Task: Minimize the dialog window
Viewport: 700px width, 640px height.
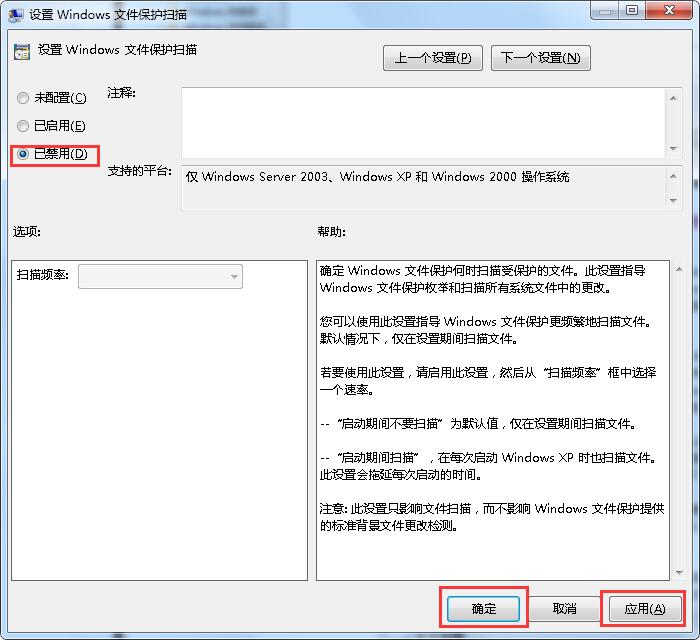Action: 605,11
